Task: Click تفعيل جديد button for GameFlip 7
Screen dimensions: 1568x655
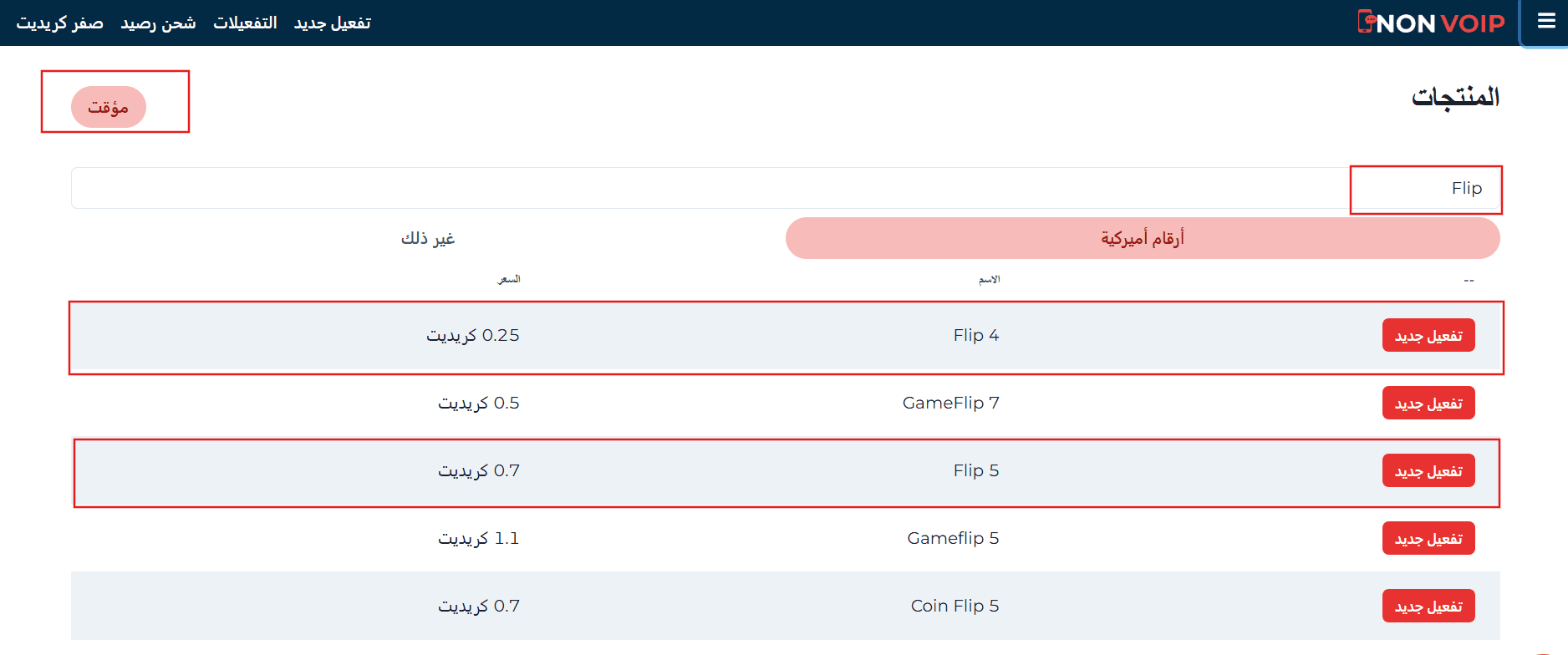Action: point(1428,403)
